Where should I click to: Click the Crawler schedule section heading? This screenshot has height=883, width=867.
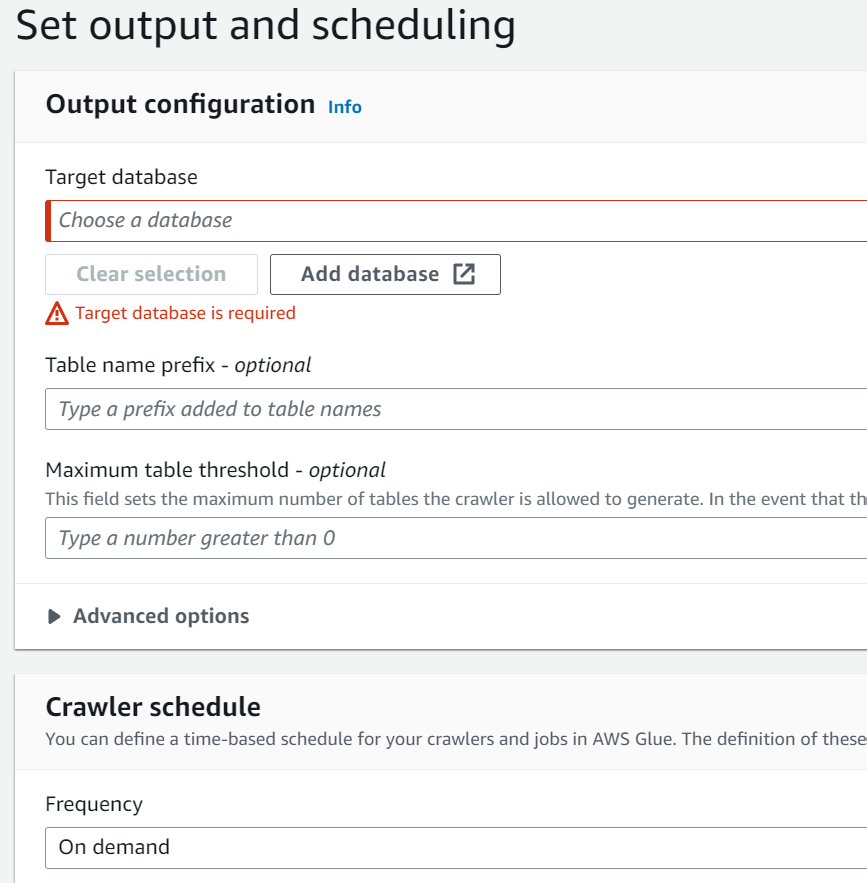153,707
